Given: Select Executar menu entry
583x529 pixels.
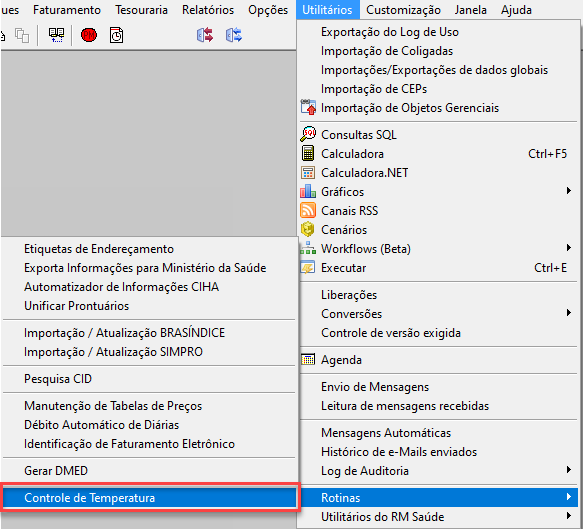Looking at the screenshot, I should 438,268.
